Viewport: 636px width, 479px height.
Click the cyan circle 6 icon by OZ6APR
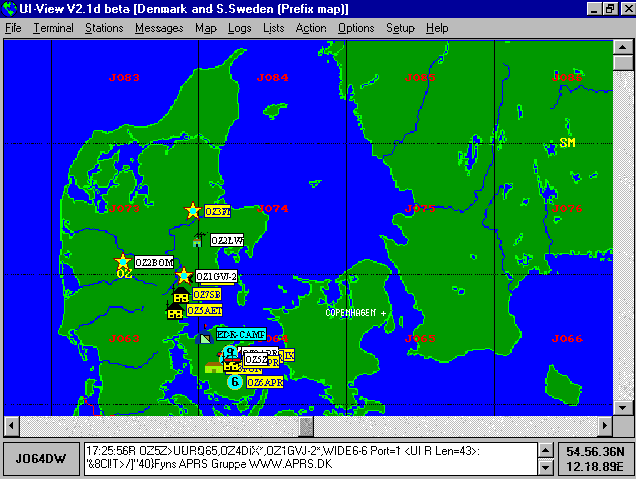pyautogui.click(x=235, y=382)
